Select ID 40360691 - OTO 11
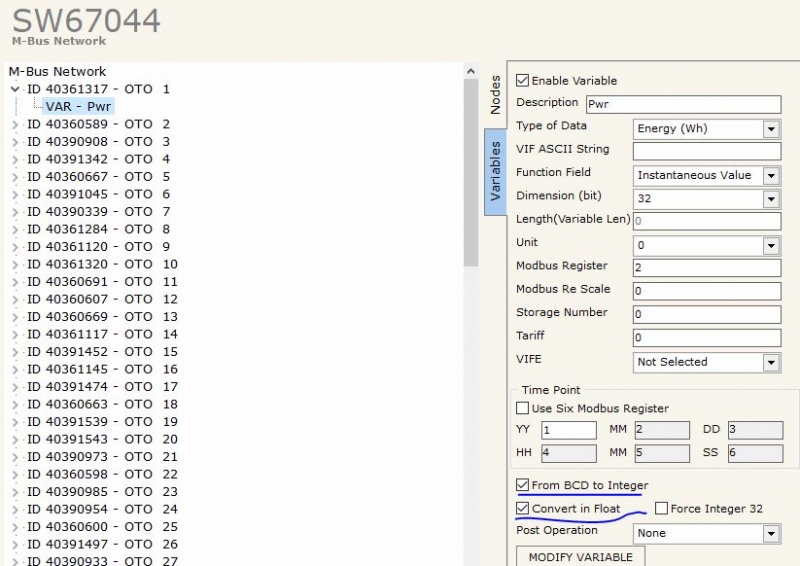The image size is (800, 566). pyautogui.click(x=102, y=282)
